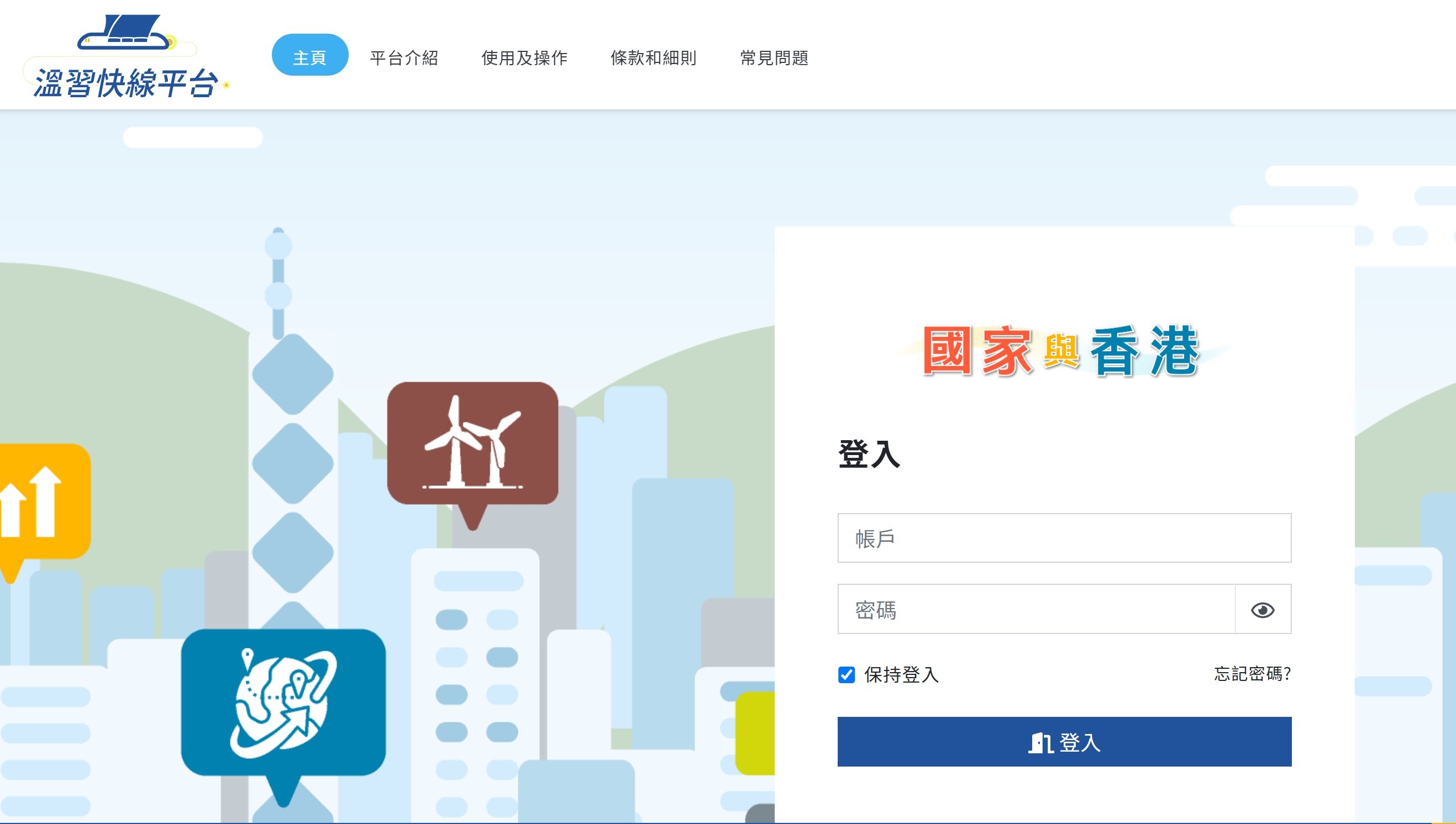Go to 使用及操作 page

point(524,58)
